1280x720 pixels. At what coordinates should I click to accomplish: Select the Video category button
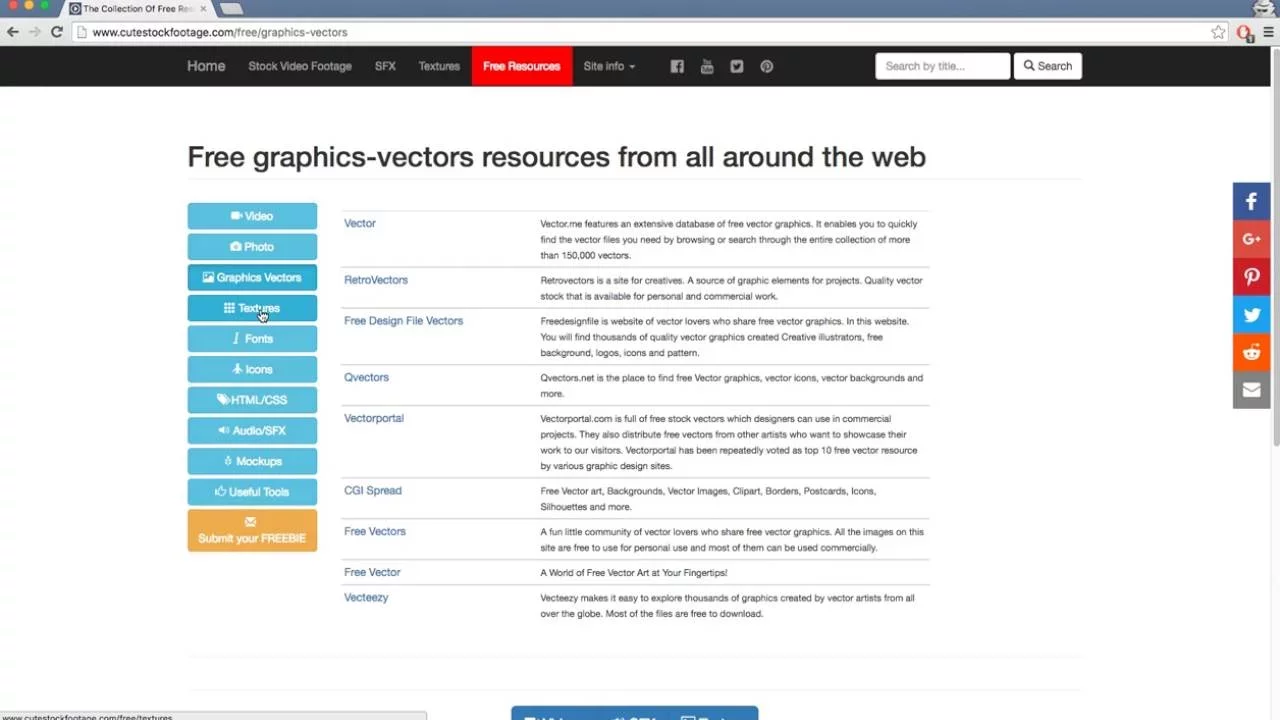pos(252,216)
